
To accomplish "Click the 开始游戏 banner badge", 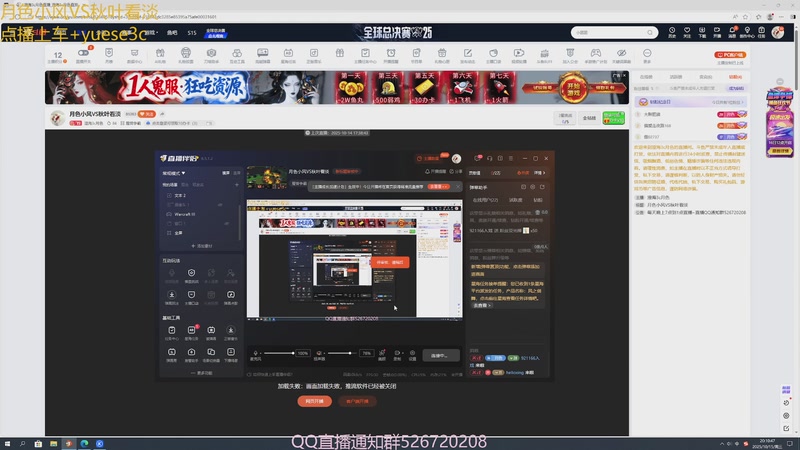I will click(x=573, y=89).
